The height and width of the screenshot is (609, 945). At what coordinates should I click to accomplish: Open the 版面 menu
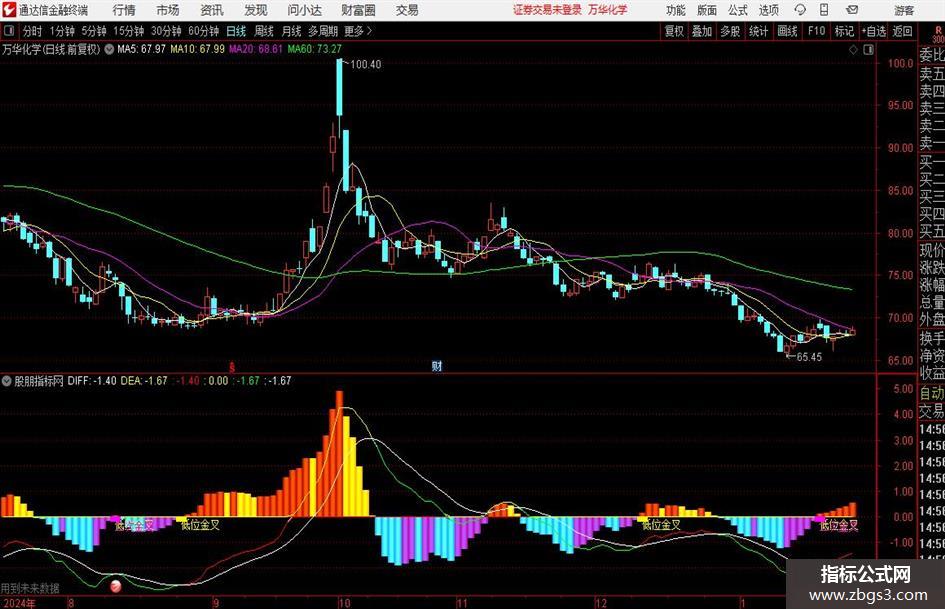tap(707, 10)
